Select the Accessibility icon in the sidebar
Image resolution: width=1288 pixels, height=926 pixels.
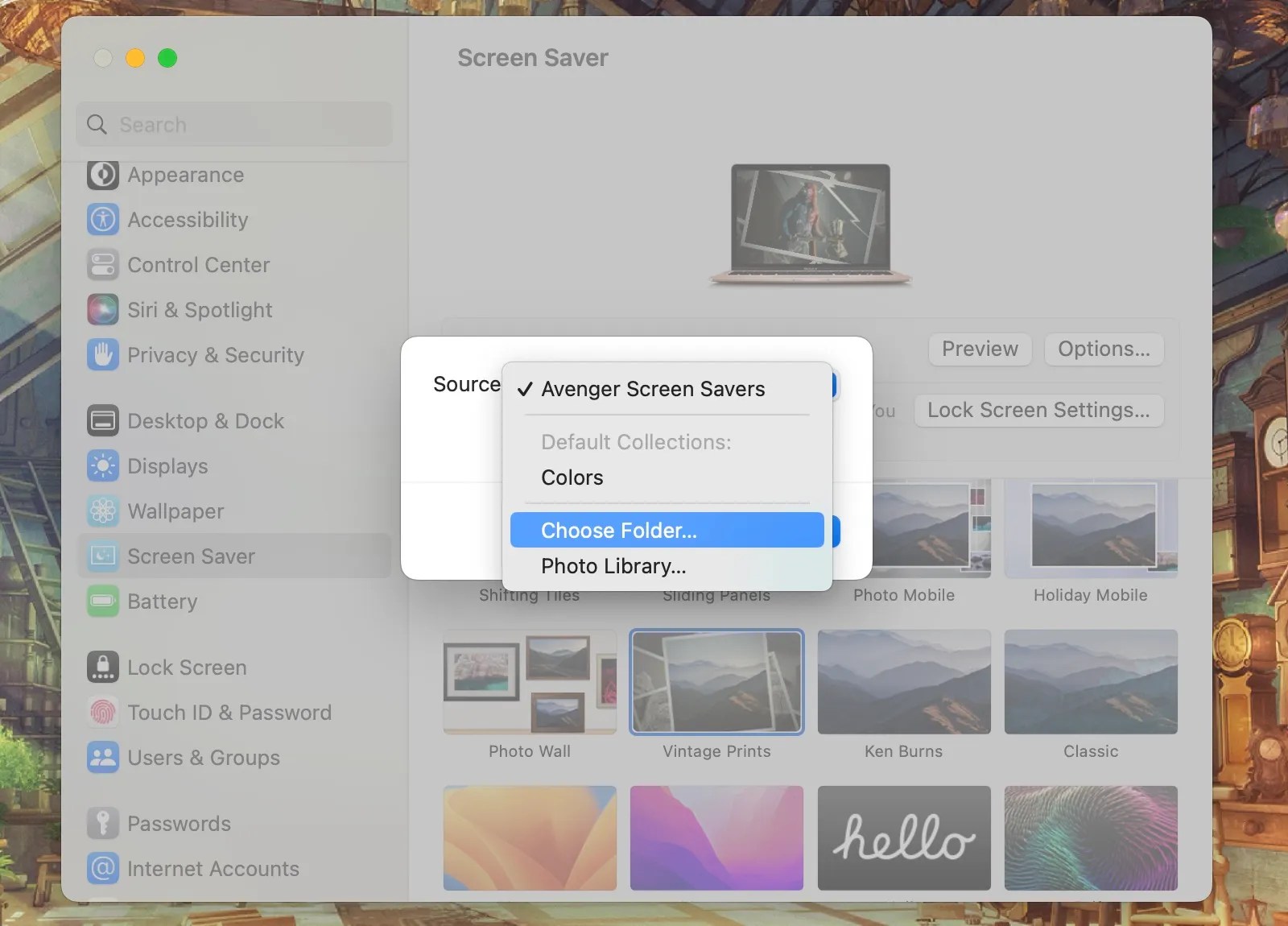click(x=103, y=219)
